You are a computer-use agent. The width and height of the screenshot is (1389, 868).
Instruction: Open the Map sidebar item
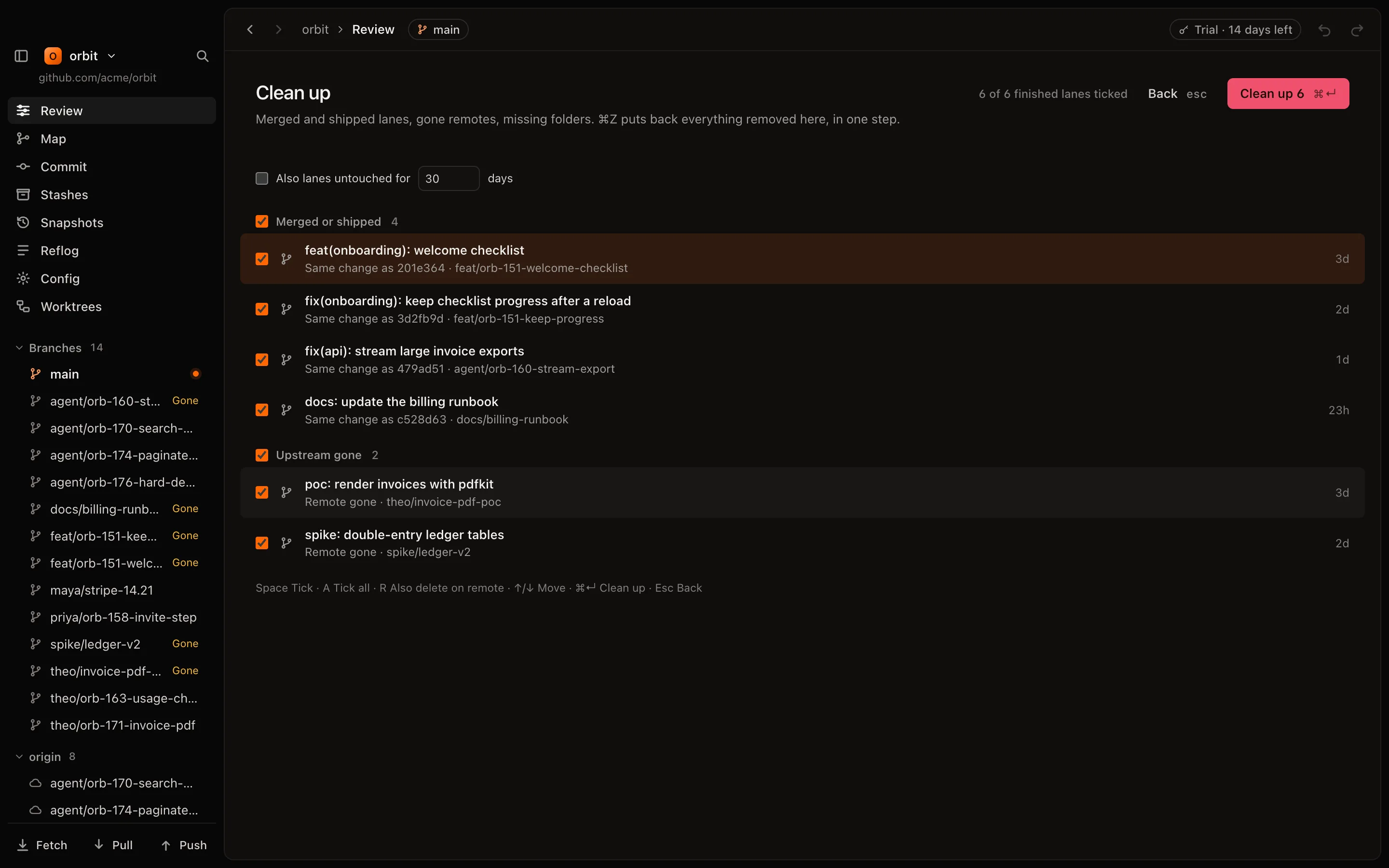(x=112, y=139)
